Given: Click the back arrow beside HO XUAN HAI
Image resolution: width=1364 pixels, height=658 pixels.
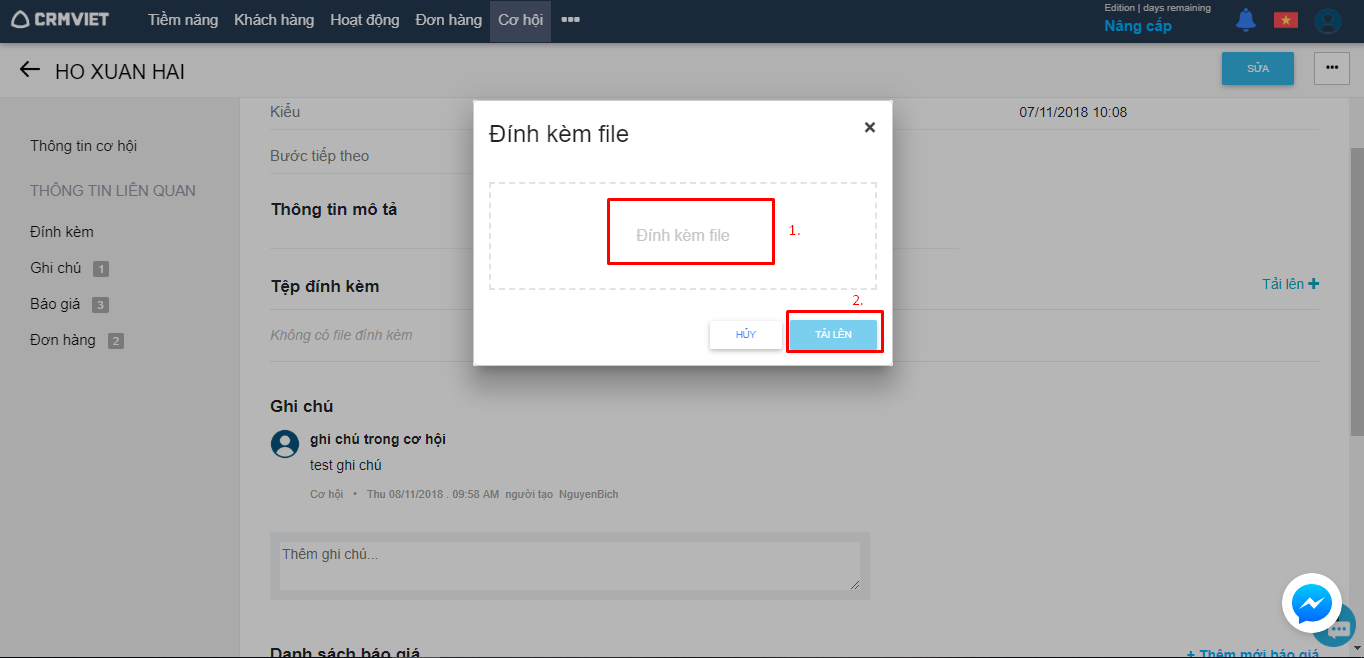Looking at the screenshot, I should pyautogui.click(x=30, y=70).
